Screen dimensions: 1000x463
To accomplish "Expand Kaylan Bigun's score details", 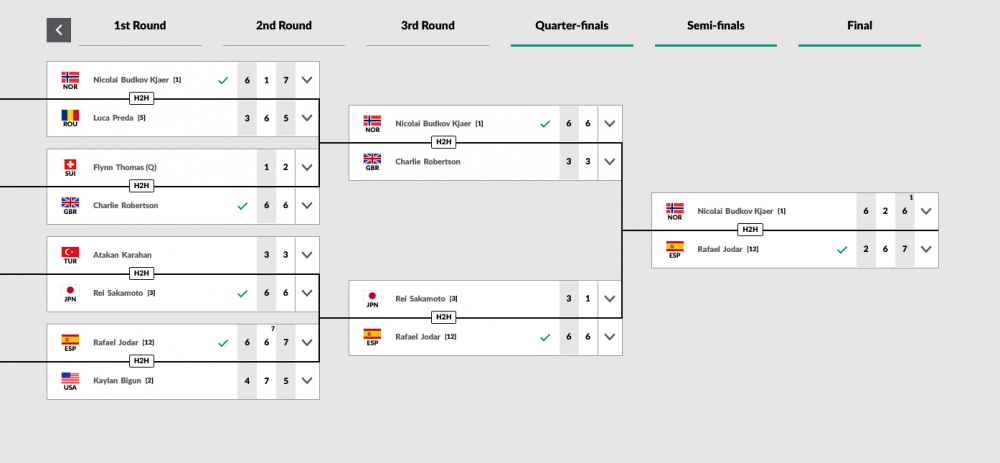I will pyautogui.click(x=307, y=381).
